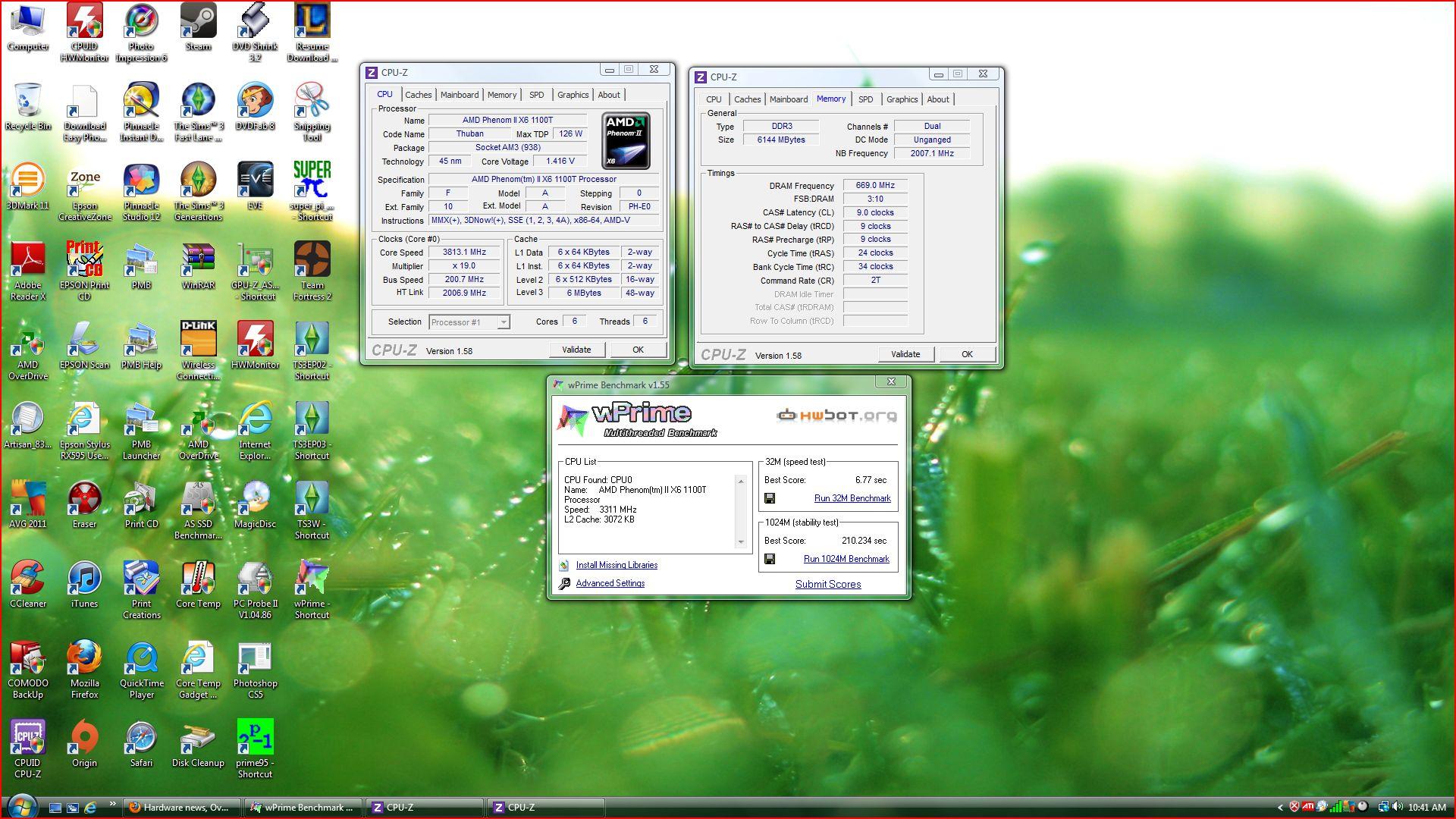Screen dimensions: 1456x819
Task: Open Mainboard tab in left CPU-Z
Action: tap(460, 95)
